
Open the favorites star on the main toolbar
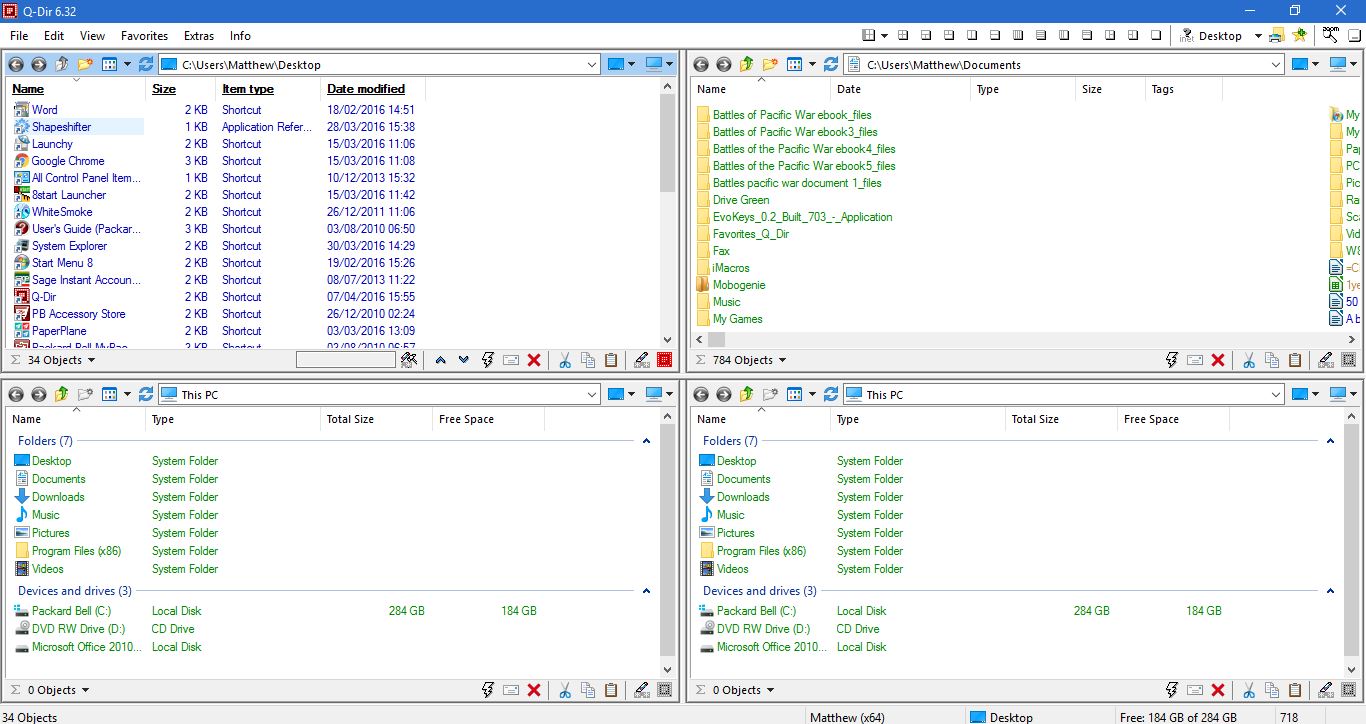(x=1300, y=35)
